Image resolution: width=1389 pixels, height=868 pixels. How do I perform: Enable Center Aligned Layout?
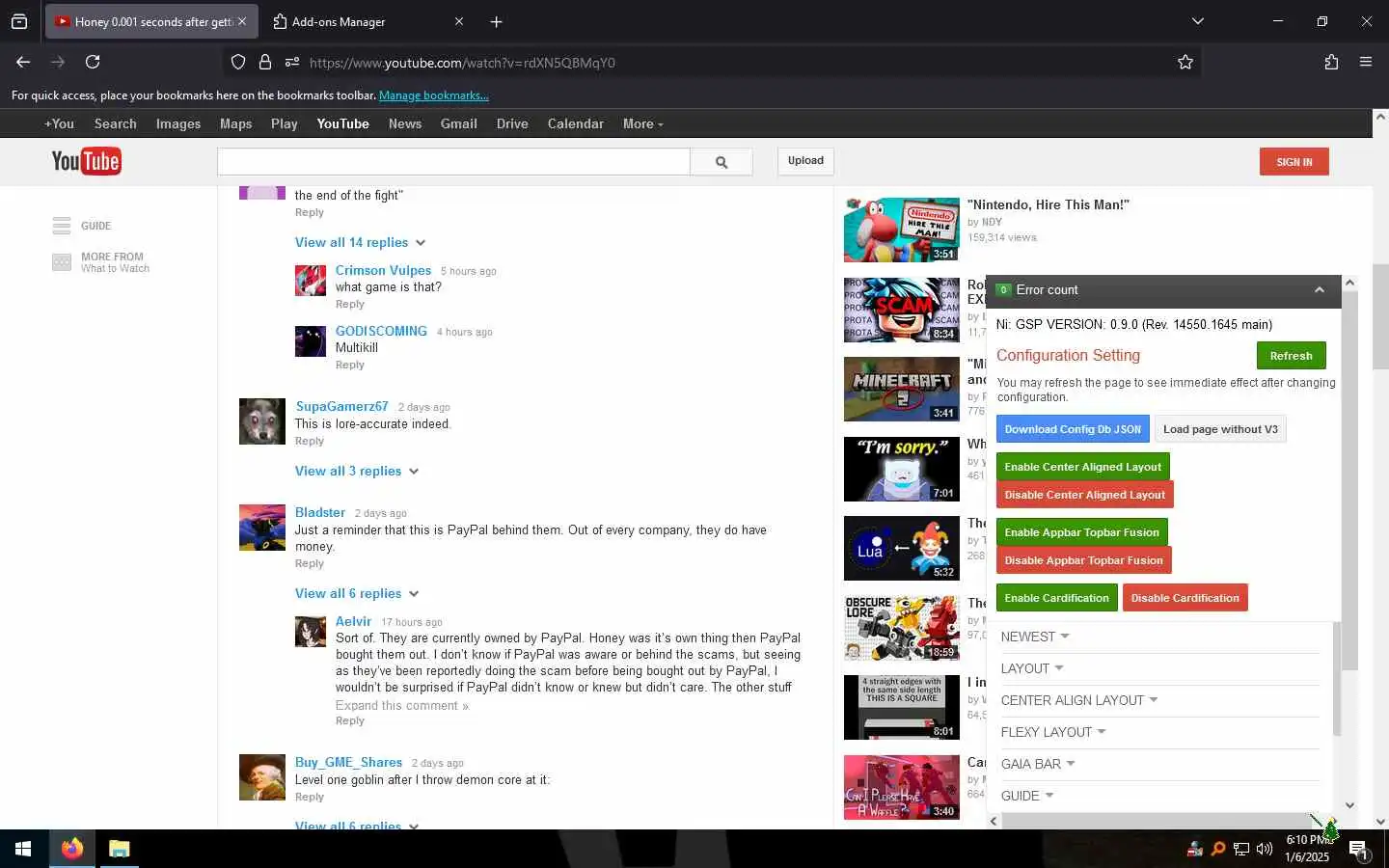point(1082,467)
